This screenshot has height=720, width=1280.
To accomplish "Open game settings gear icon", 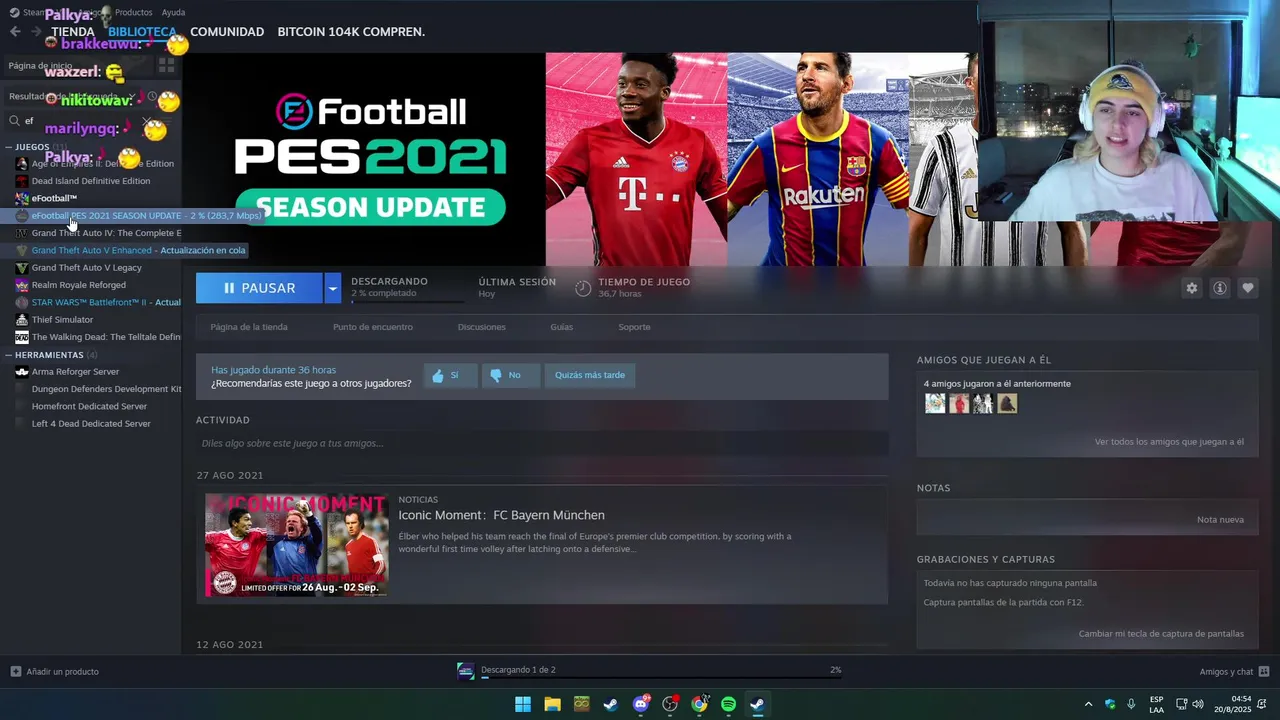I will coord(1191,288).
